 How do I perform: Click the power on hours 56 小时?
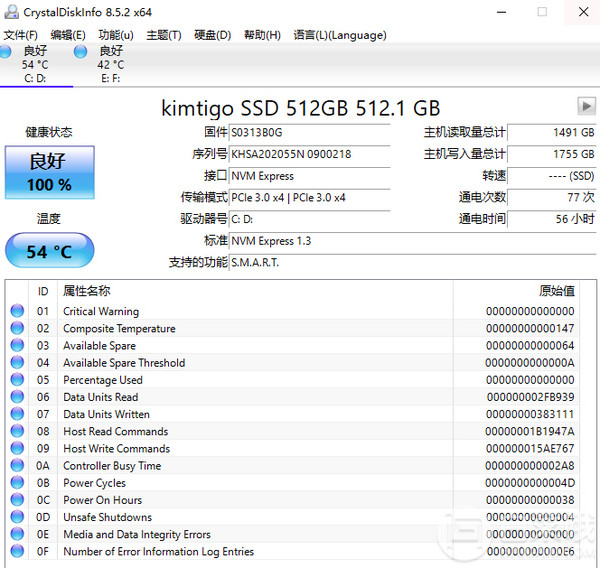551,219
